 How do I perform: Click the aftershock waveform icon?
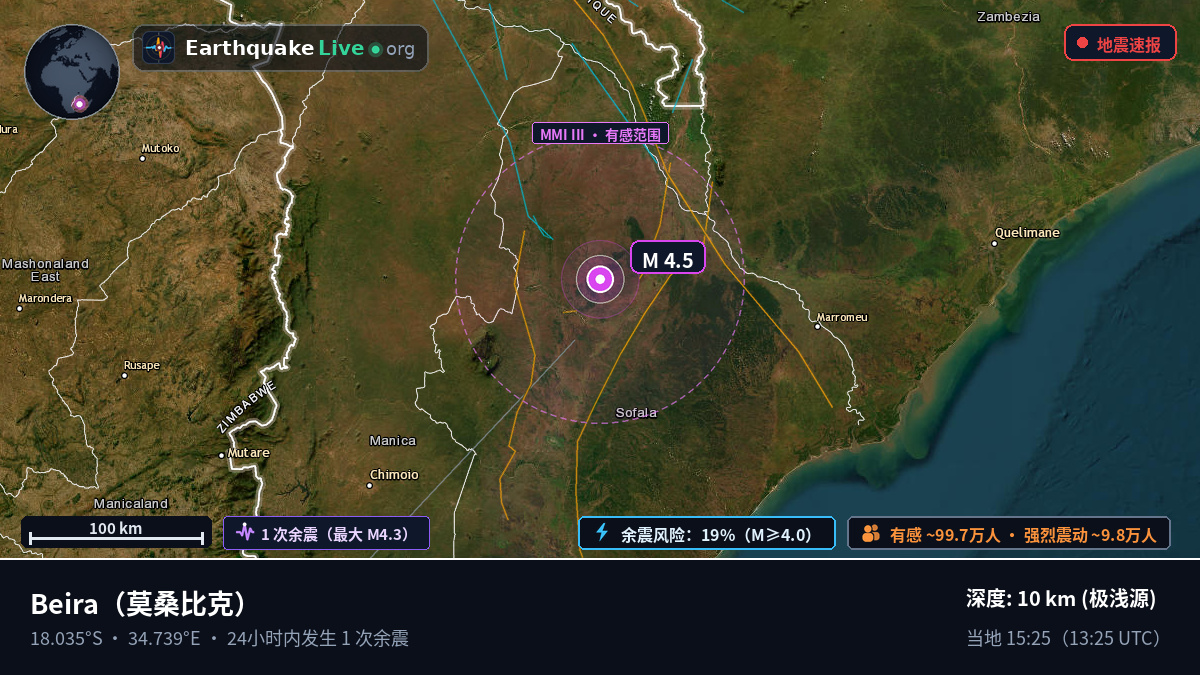pyautogui.click(x=244, y=533)
